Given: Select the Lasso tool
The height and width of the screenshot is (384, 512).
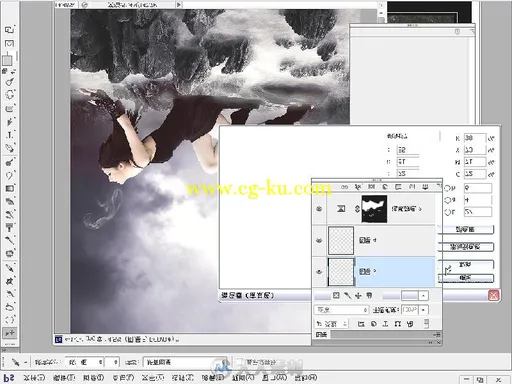Looking at the screenshot, I should coord(9,307).
